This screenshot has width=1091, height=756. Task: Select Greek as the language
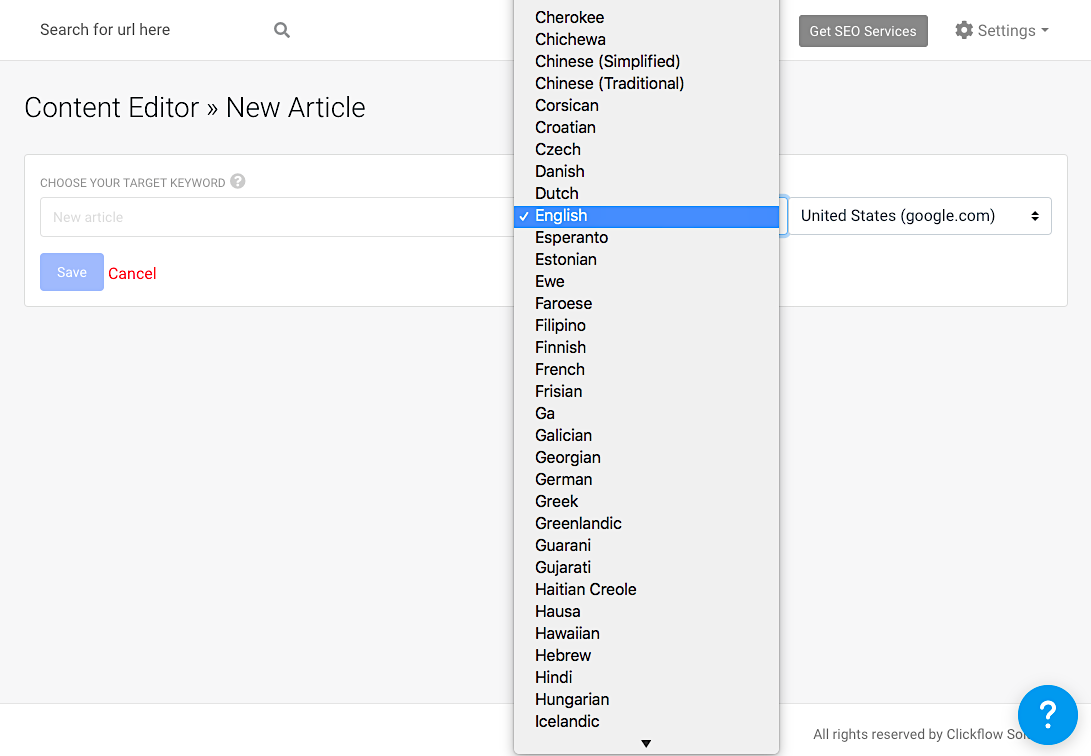coord(646,502)
